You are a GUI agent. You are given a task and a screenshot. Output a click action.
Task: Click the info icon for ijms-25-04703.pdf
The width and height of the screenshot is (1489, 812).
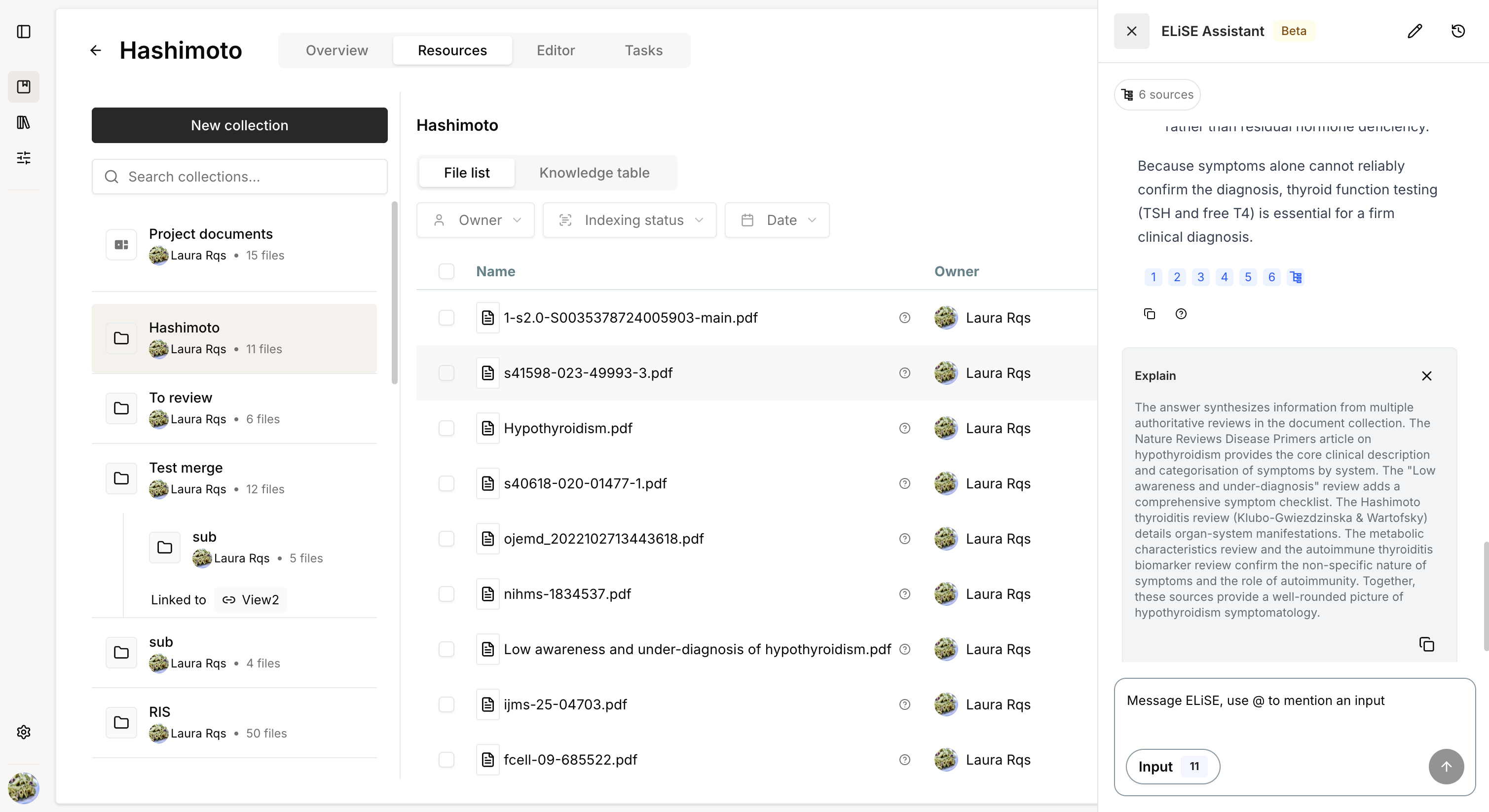pos(905,704)
